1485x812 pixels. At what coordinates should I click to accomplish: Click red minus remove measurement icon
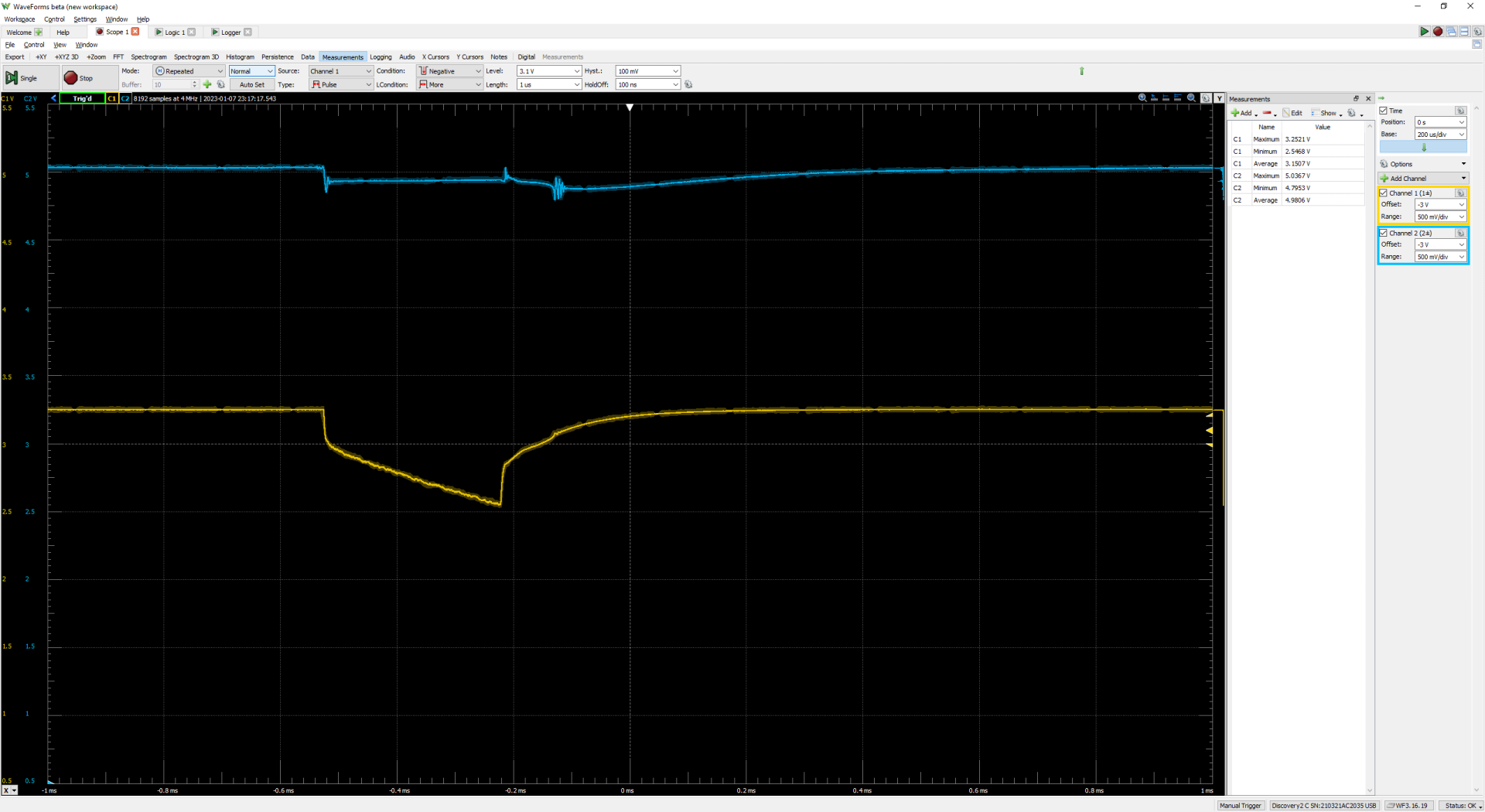tap(1267, 113)
